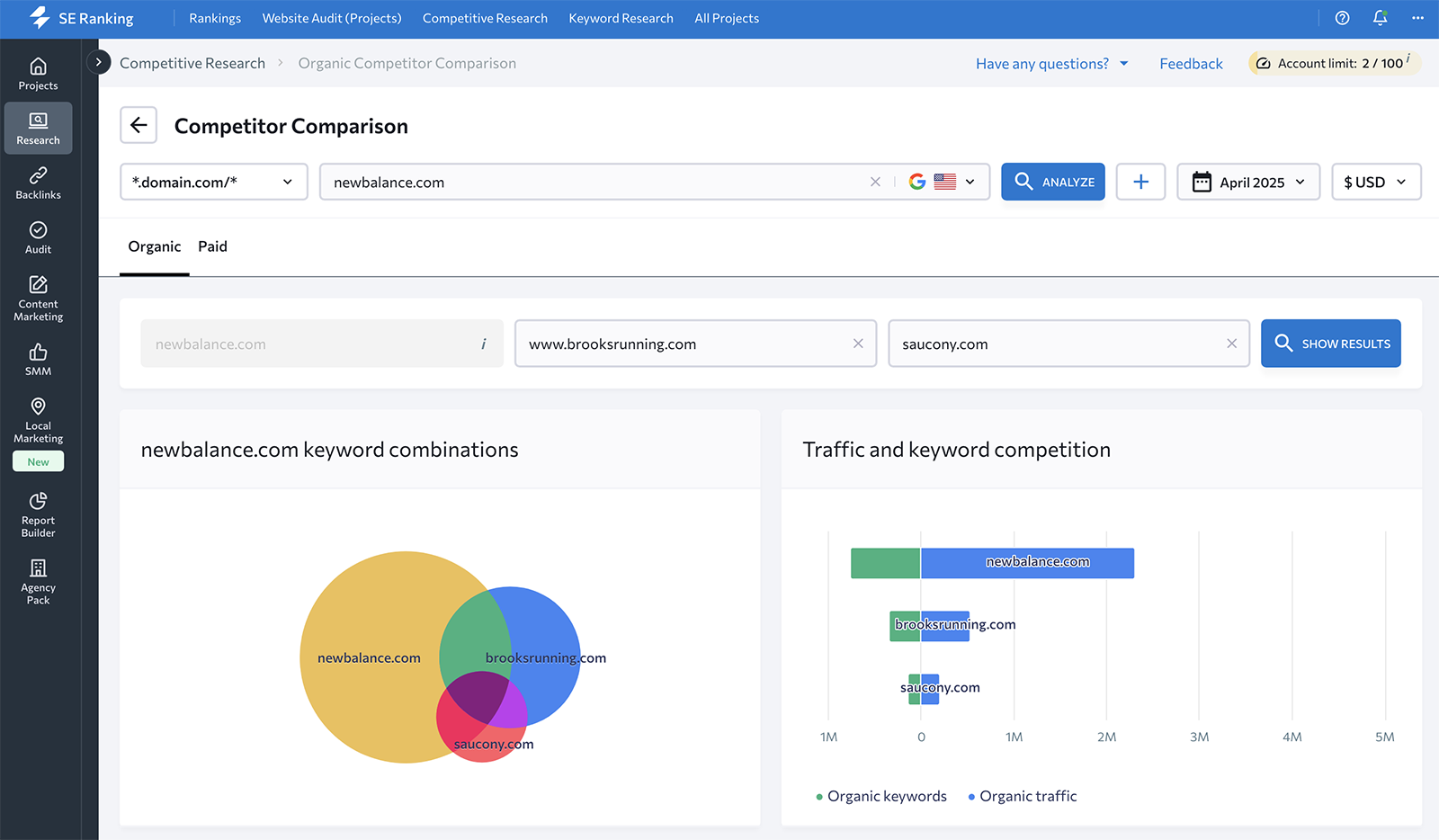The height and width of the screenshot is (840, 1439).
Task: Open Local Marketing in the sidebar
Action: pyautogui.click(x=38, y=421)
